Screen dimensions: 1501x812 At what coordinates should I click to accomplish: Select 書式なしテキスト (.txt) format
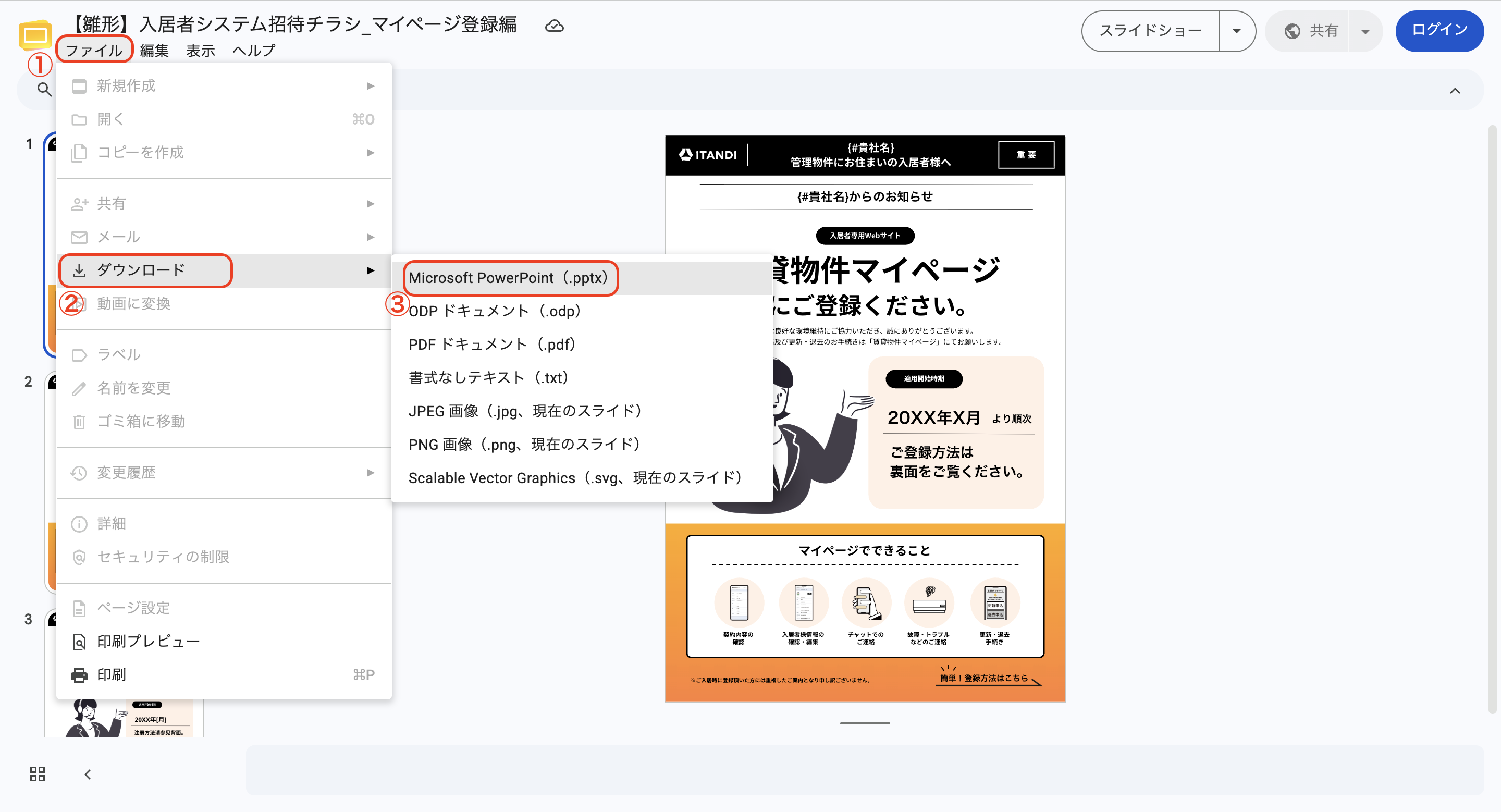pos(582,378)
